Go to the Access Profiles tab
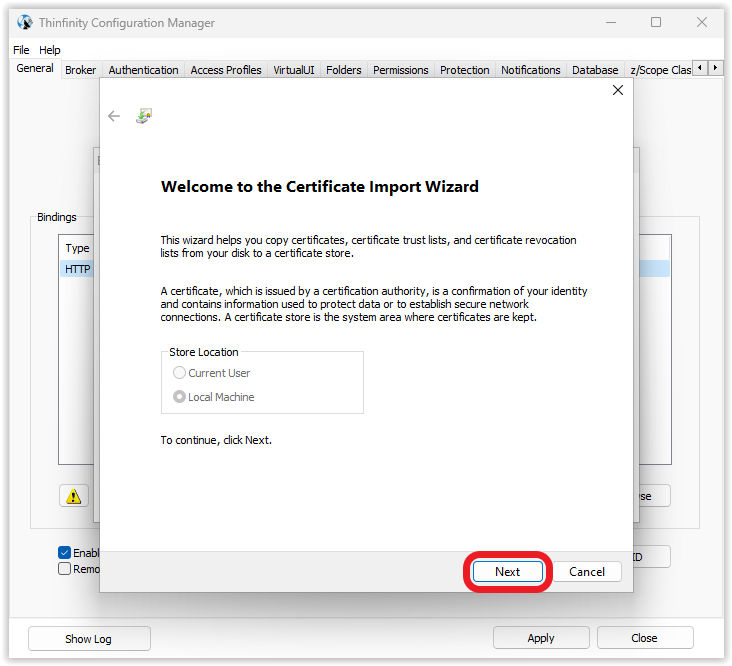The image size is (732, 666). 226,70
